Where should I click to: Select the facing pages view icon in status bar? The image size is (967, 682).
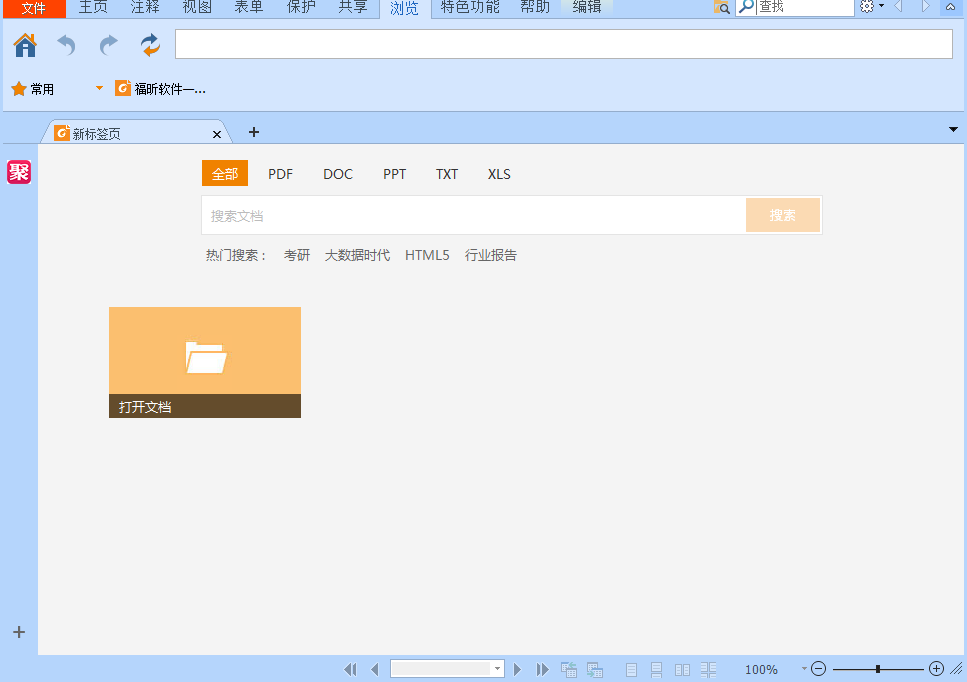point(682,669)
